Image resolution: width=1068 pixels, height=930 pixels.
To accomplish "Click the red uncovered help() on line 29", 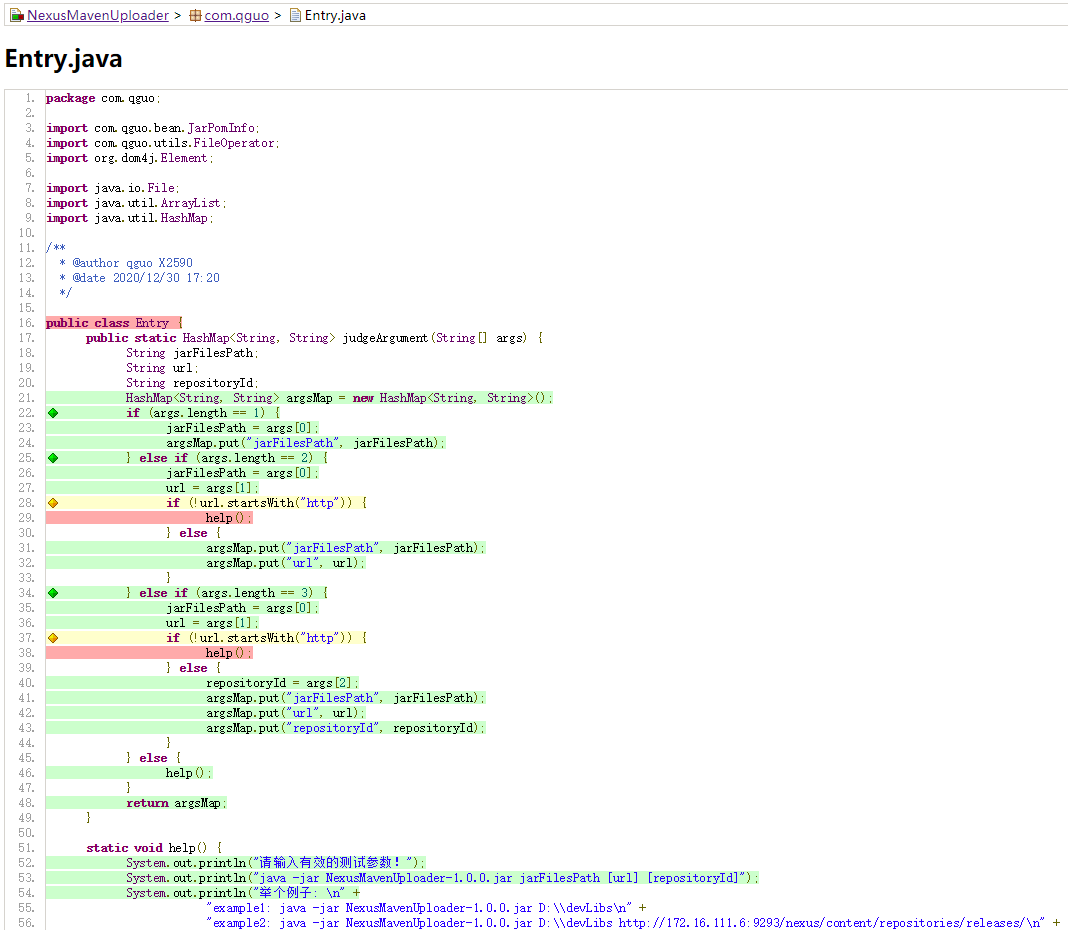I will click(x=228, y=518).
